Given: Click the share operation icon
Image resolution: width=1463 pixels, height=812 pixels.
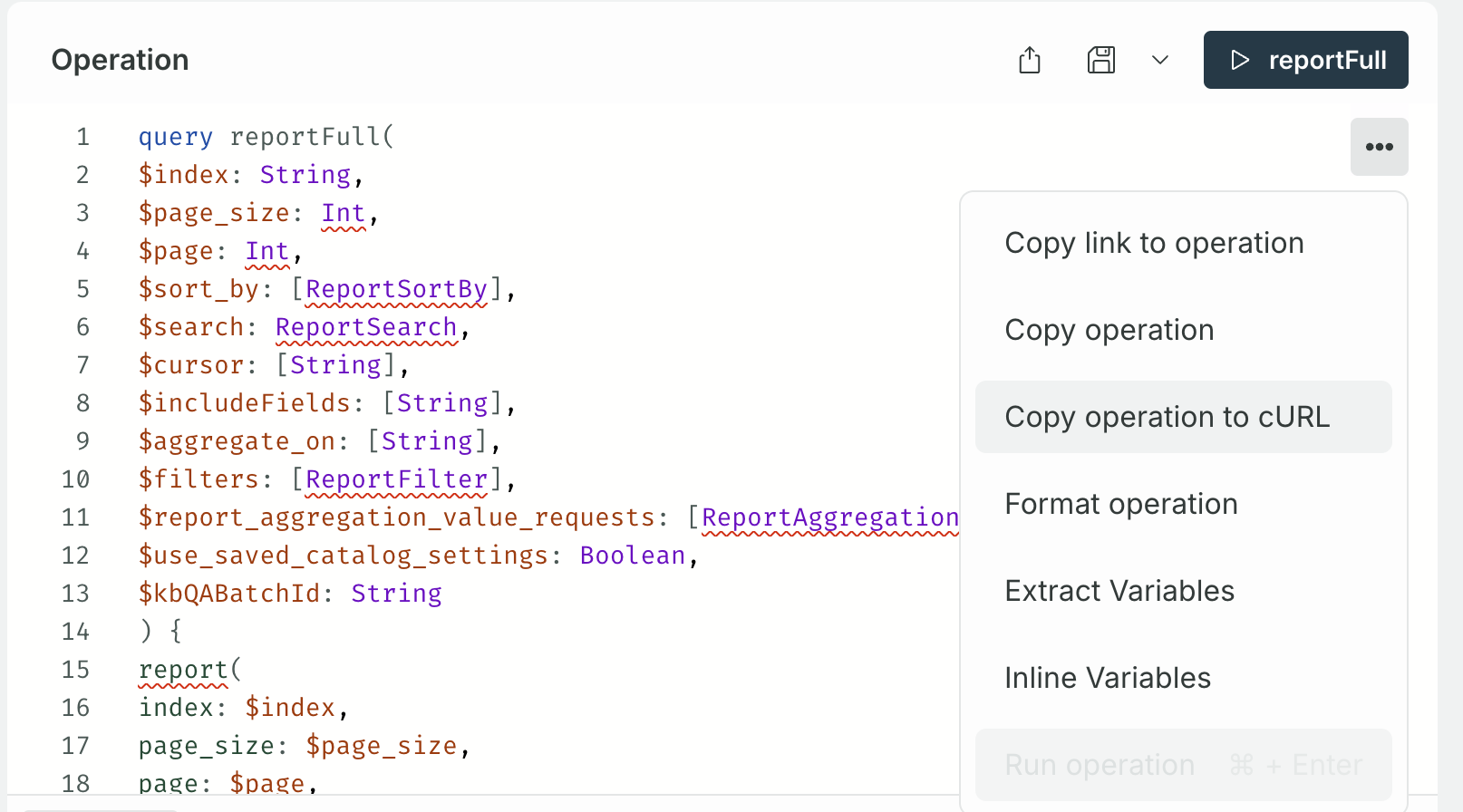Looking at the screenshot, I should [1030, 60].
